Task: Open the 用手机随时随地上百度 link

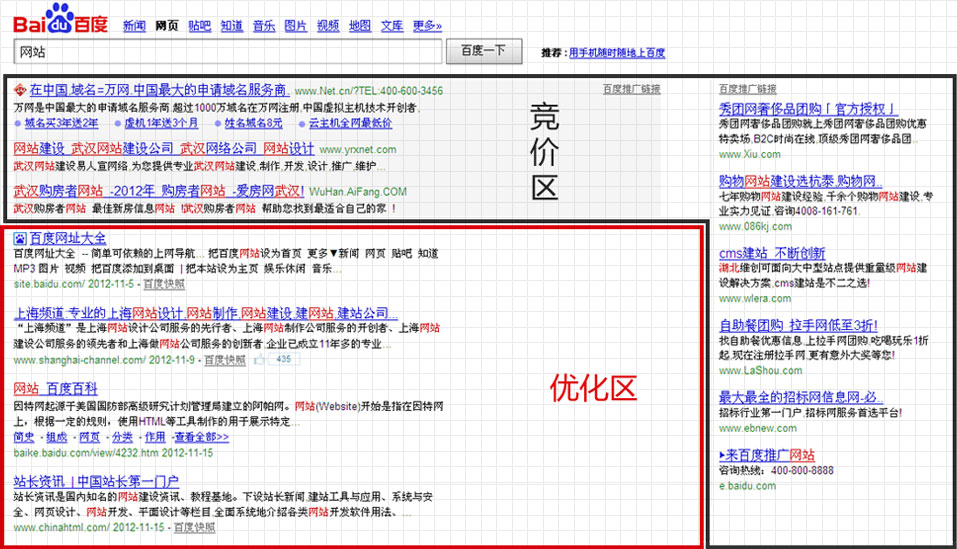Action: tap(617, 53)
